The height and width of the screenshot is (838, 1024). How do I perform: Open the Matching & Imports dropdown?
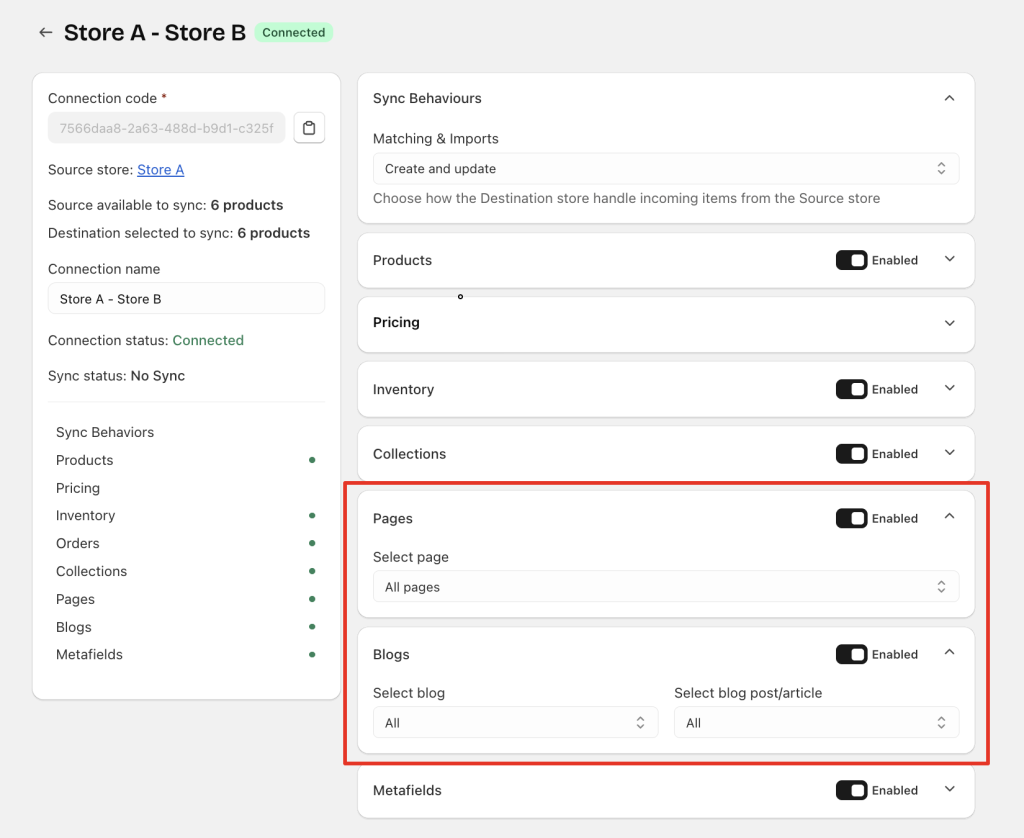click(665, 169)
